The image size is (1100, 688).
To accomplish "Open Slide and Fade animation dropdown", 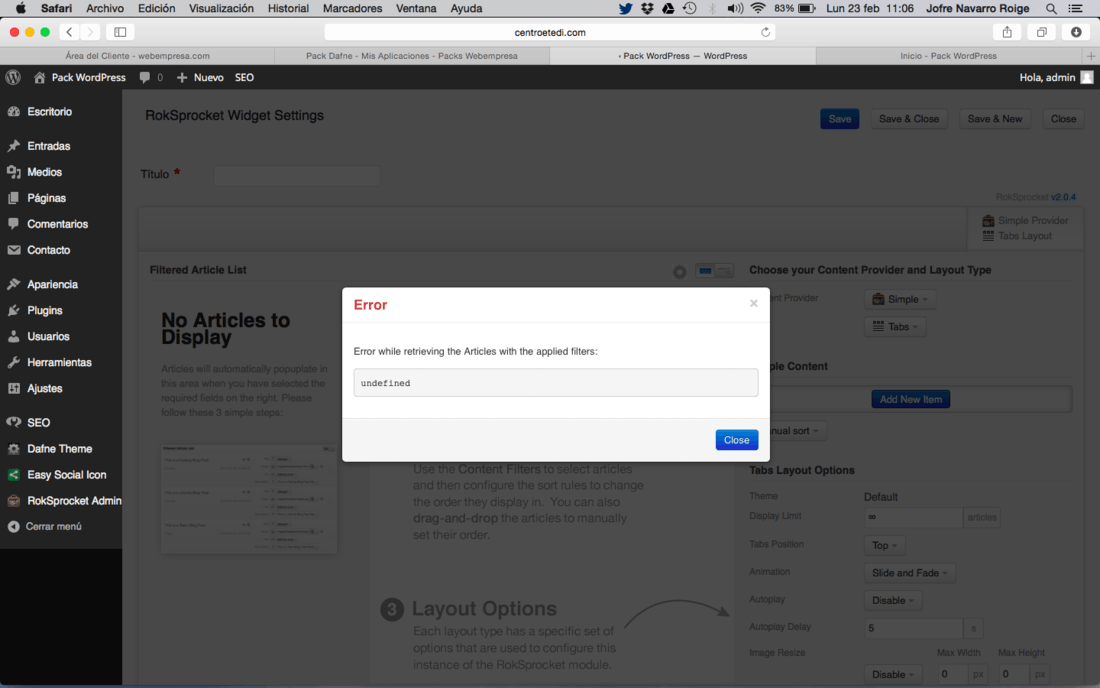I will [909, 573].
